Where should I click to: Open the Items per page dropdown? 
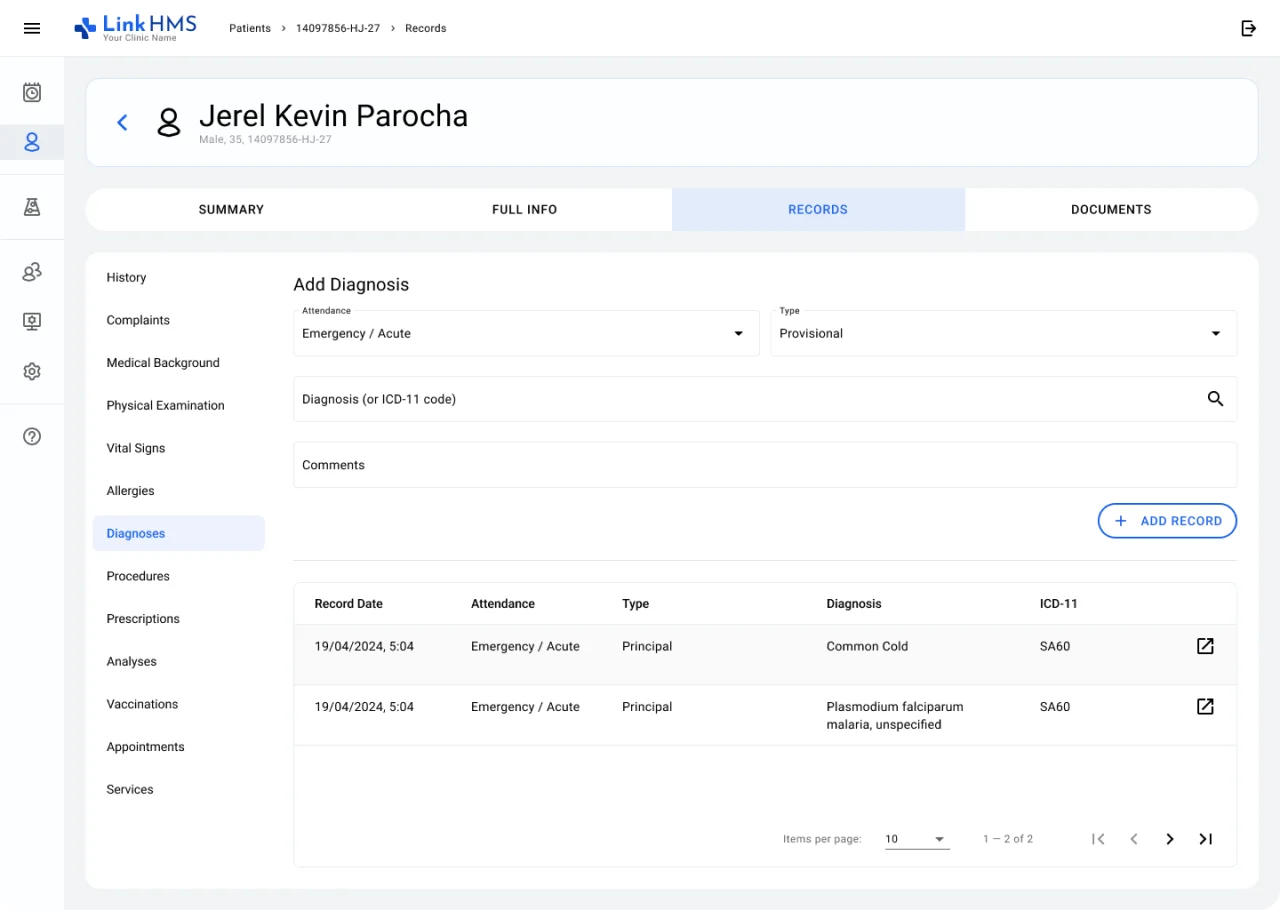917,839
